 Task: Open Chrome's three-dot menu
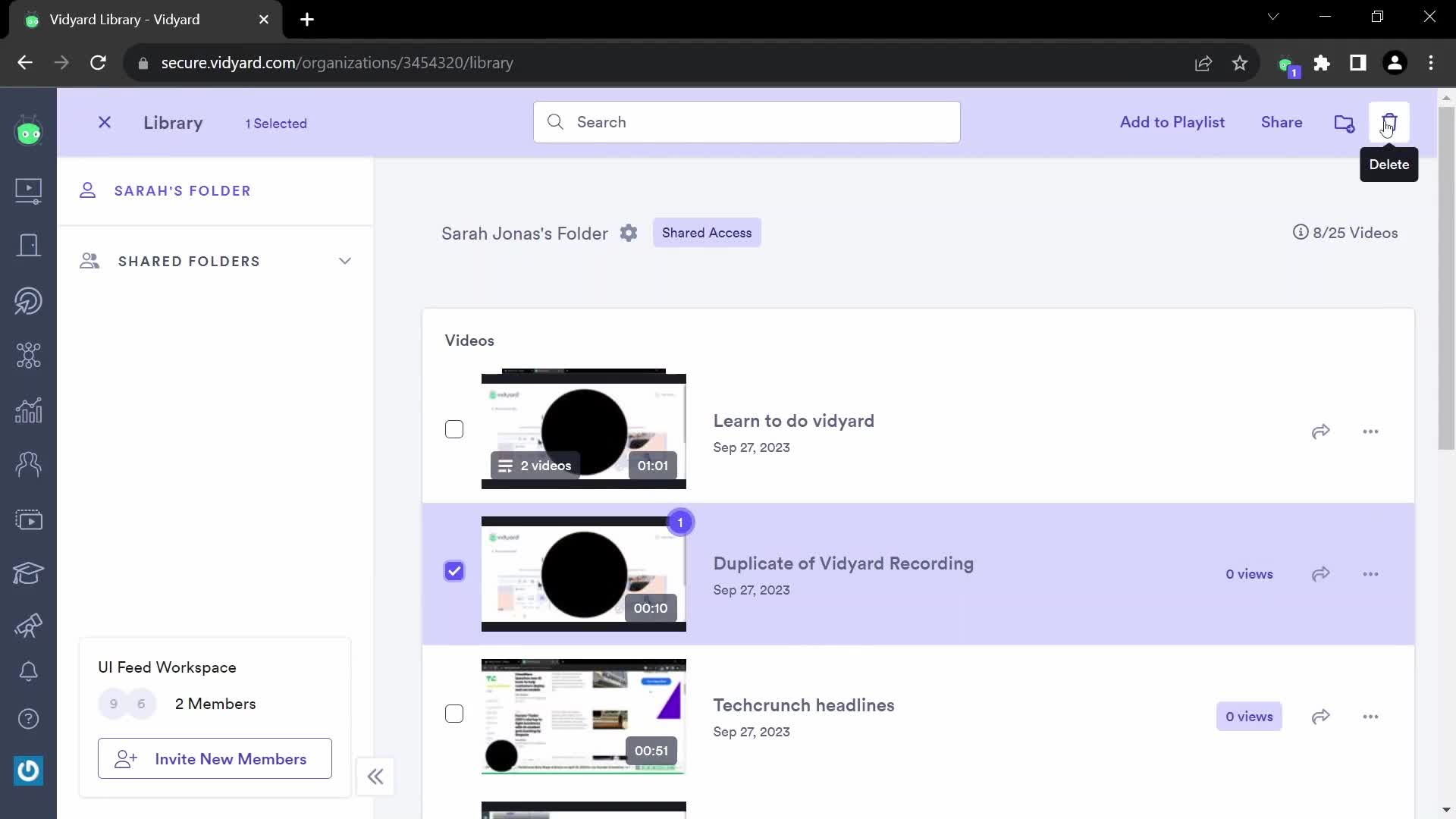(1431, 63)
